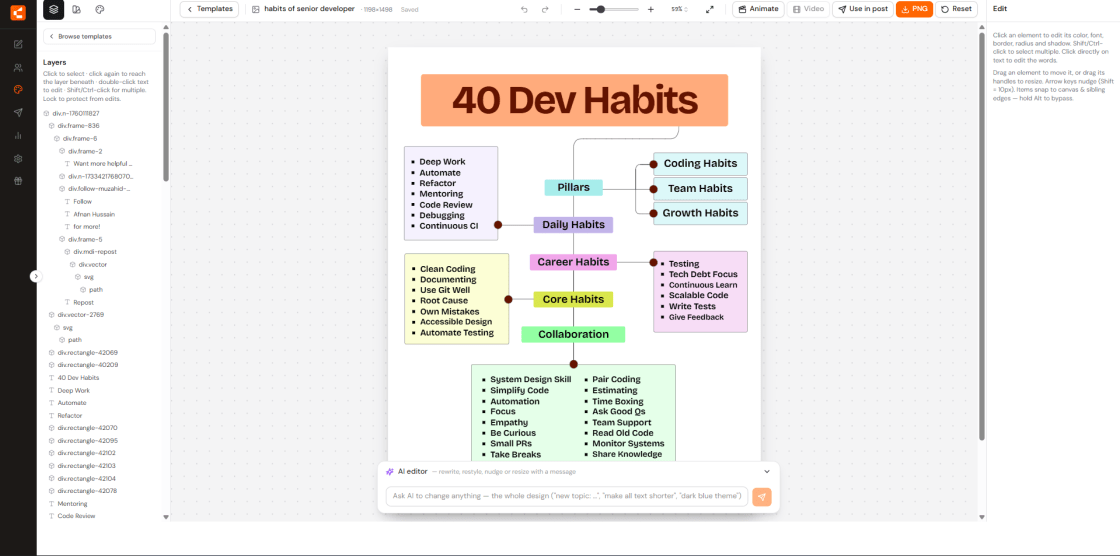The height and width of the screenshot is (556, 1120).
Task: Click the Templates back button
Action: [x=209, y=9]
